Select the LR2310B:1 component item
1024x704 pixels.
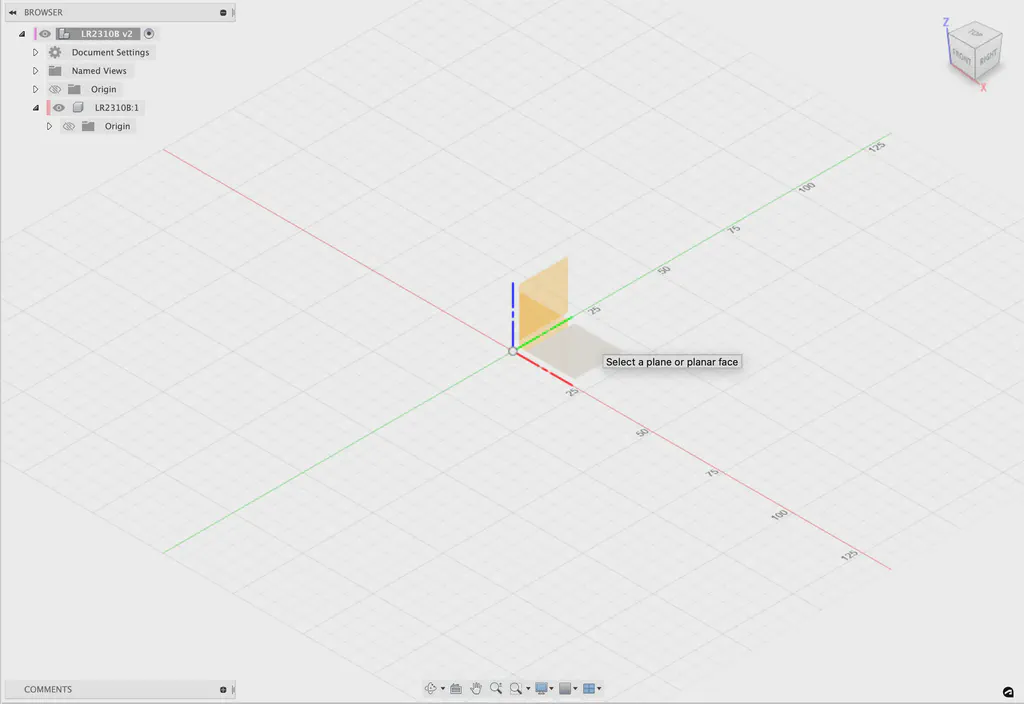point(116,108)
